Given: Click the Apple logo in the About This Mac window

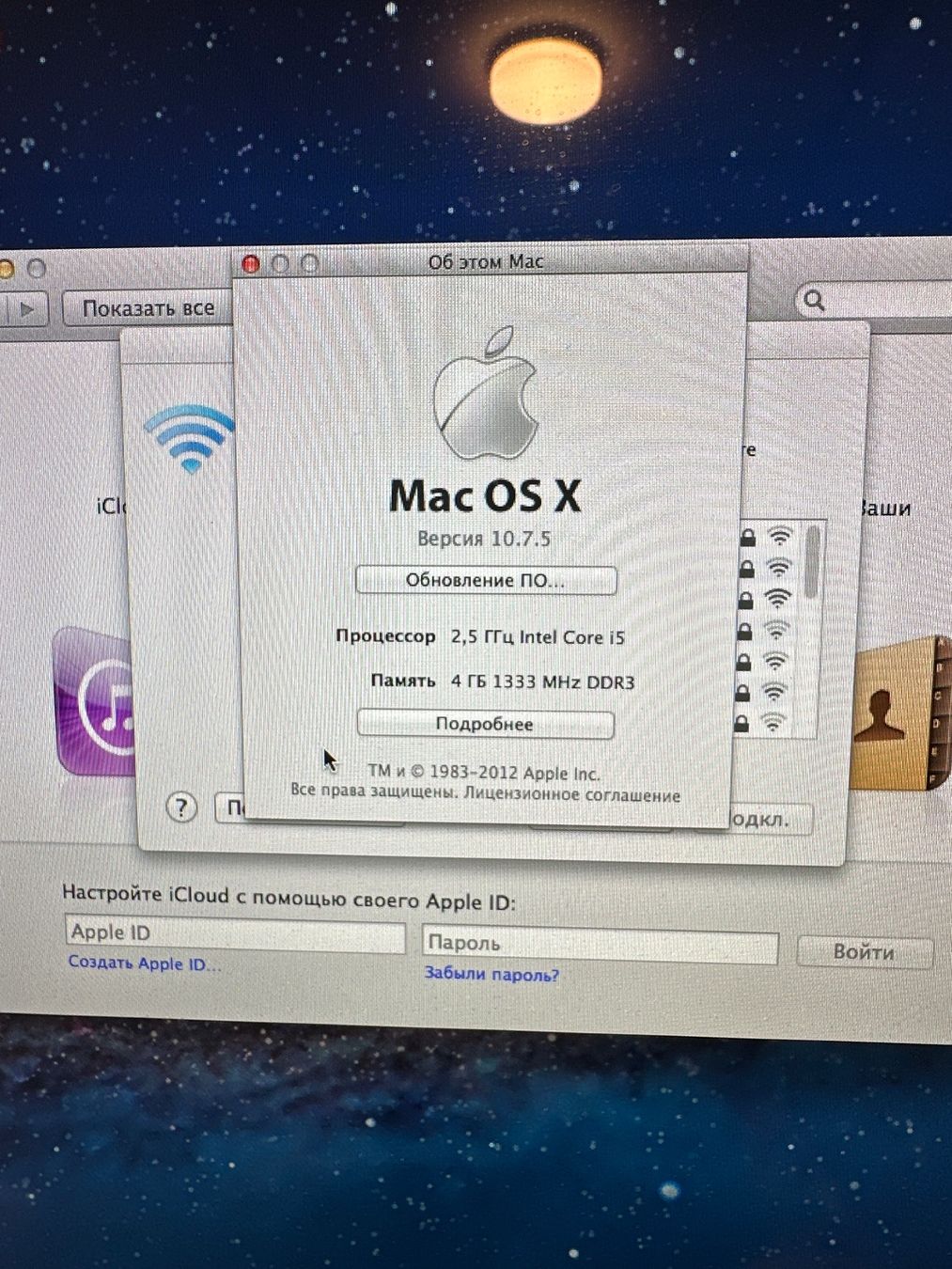Looking at the screenshot, I should coord(486,394).
